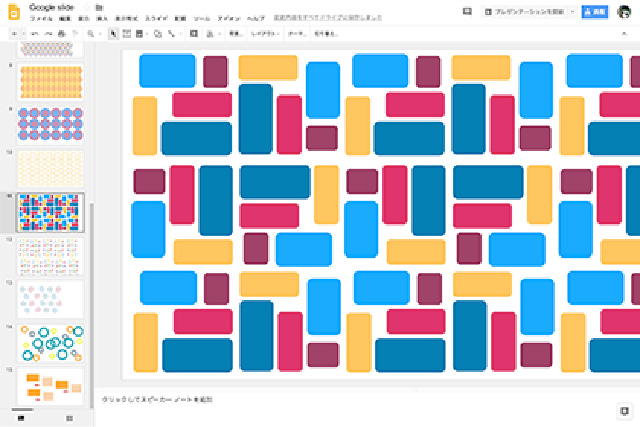Click the saved-to-Drive status link
The height and width of the screenshot is (427, 640).
[x=328, y=18]
